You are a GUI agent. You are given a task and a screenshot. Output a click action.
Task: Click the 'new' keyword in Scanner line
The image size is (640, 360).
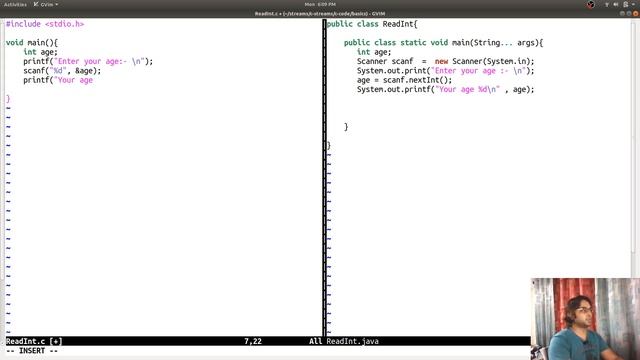tap(441, 61)
